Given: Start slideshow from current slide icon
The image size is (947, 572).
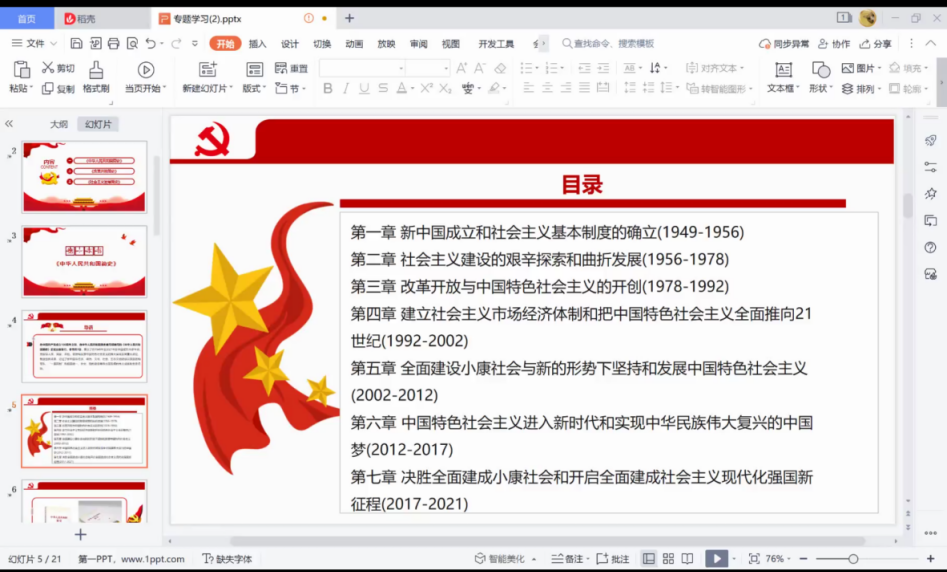Looking at the screenshot, I should (146, 70).
